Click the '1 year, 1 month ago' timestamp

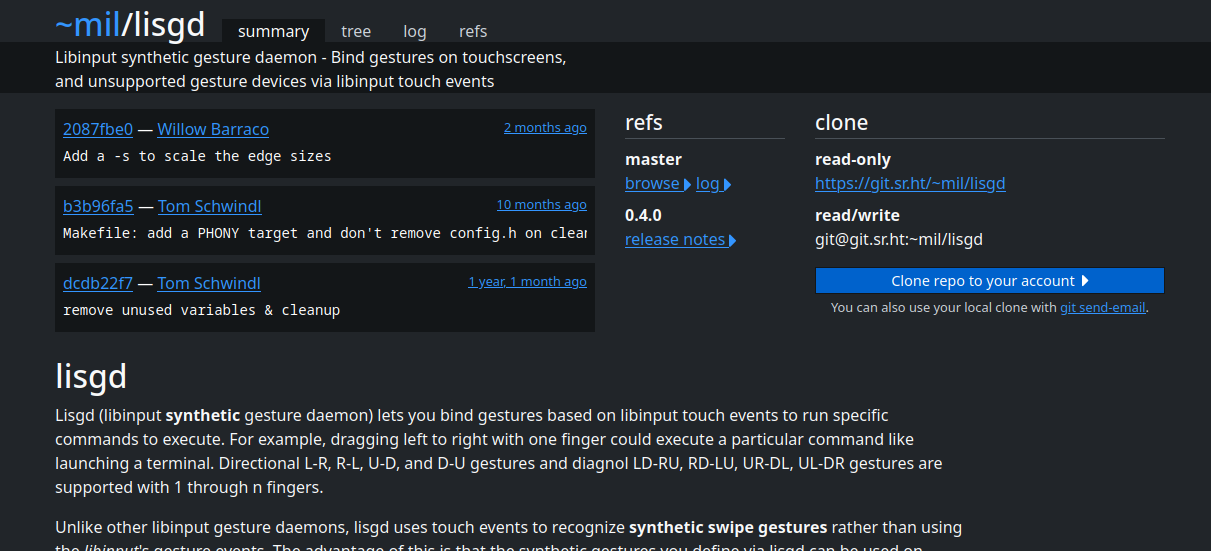[527, 282]
